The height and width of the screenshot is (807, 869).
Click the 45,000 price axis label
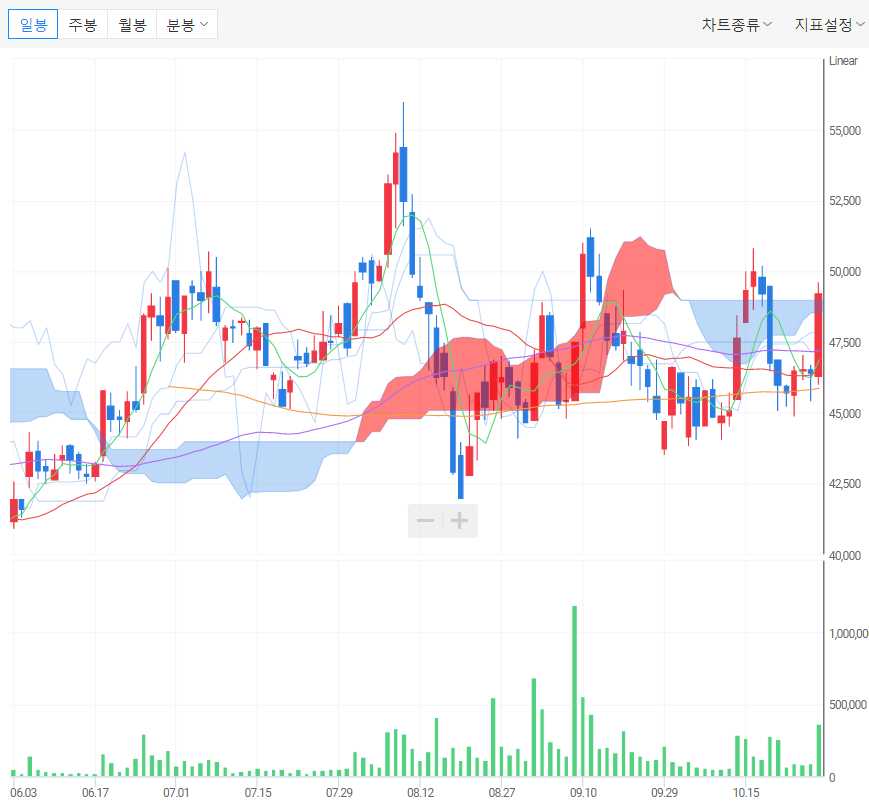845,413
